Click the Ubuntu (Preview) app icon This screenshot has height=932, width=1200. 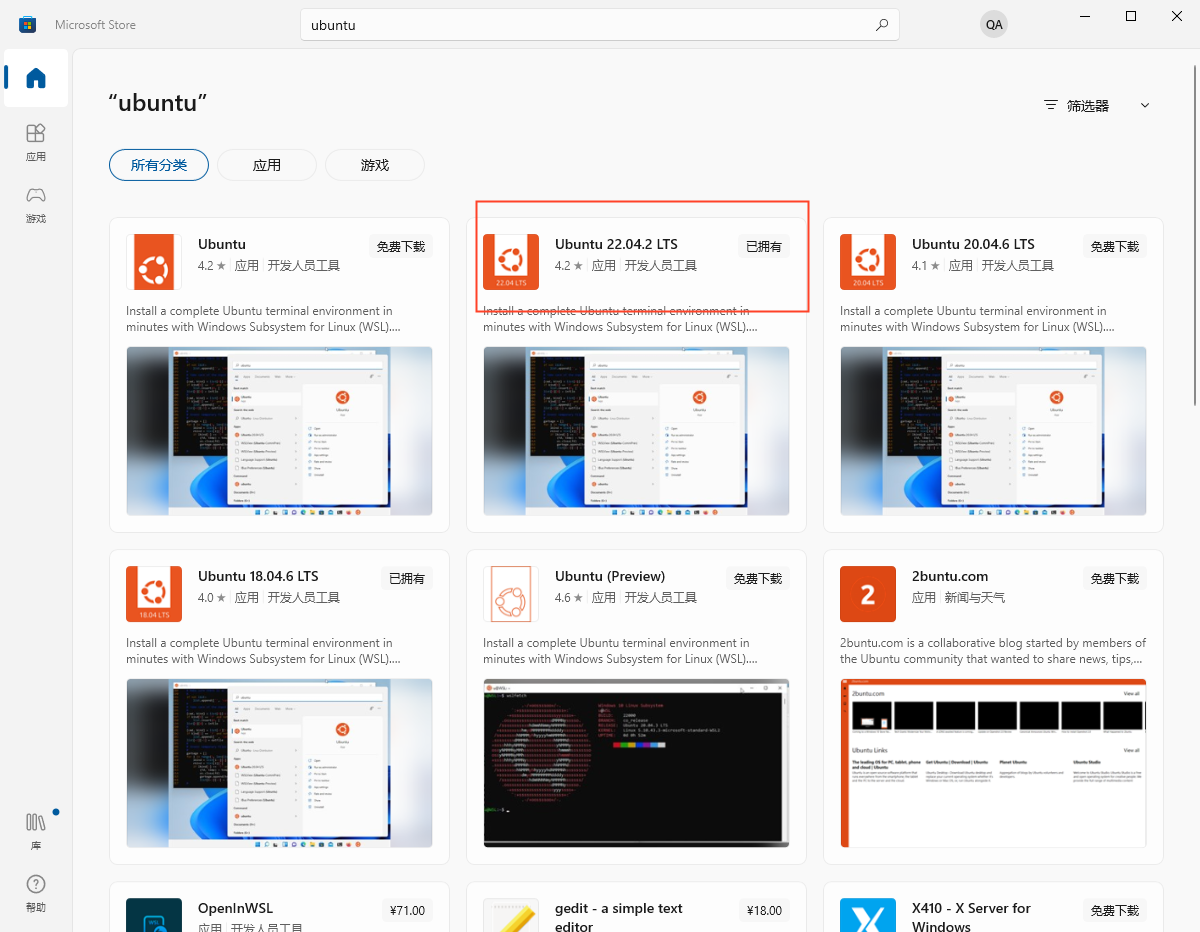click(x=511, y=594)
